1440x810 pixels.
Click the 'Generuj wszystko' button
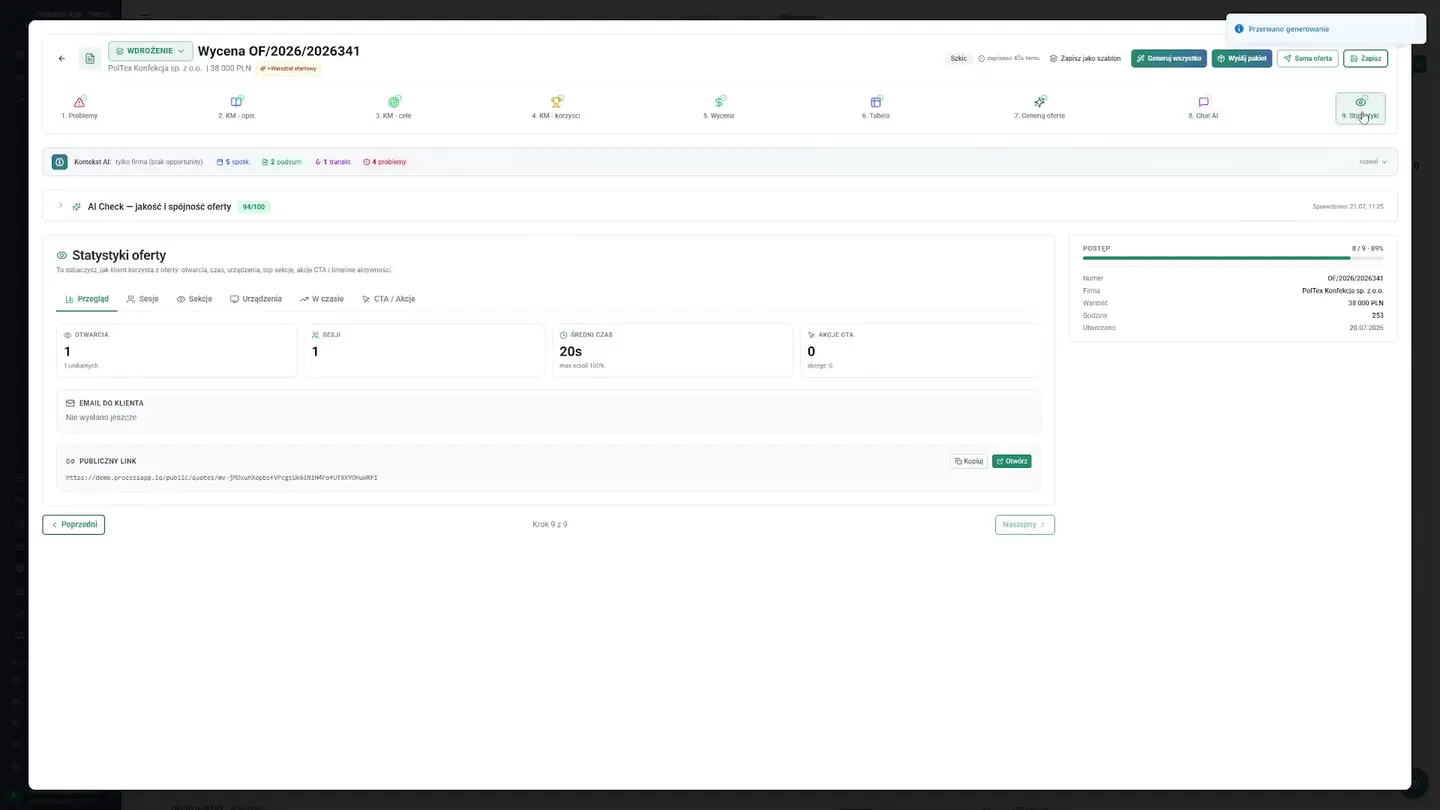1169,59
